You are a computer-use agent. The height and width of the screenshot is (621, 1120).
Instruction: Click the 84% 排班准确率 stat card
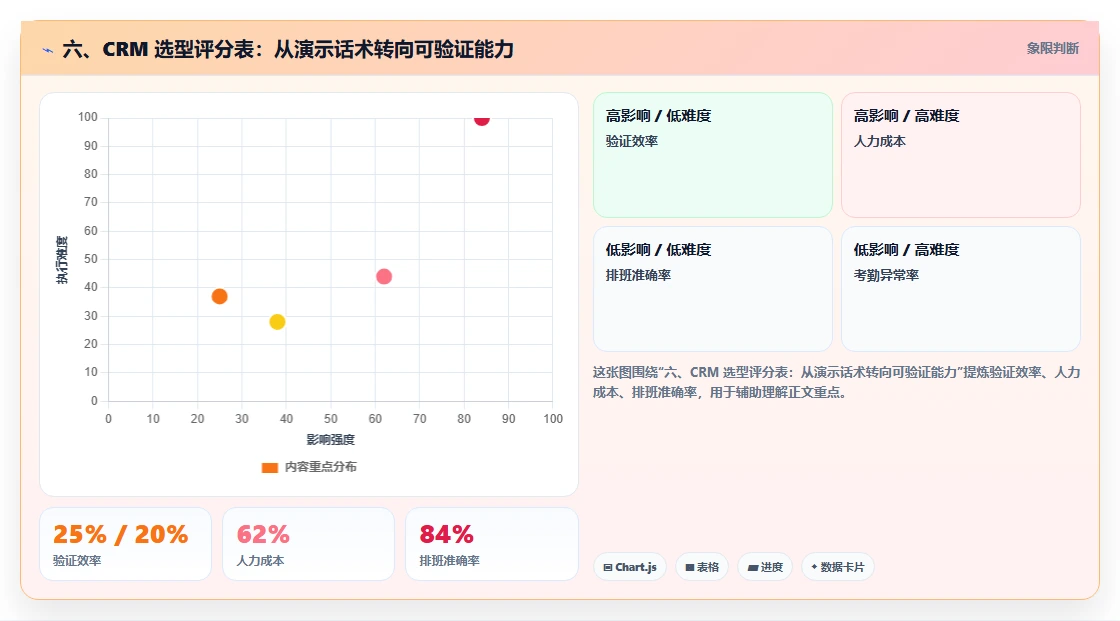[491, 544]
